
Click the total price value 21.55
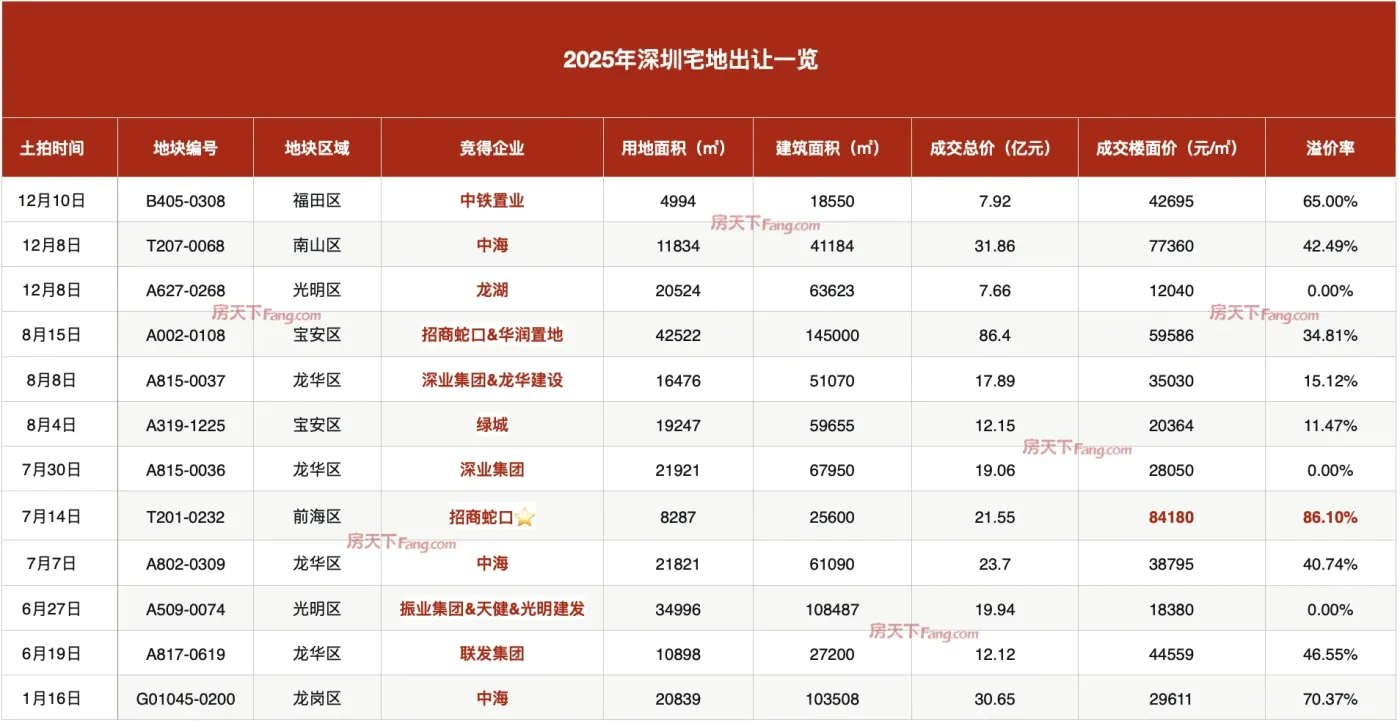995,518
